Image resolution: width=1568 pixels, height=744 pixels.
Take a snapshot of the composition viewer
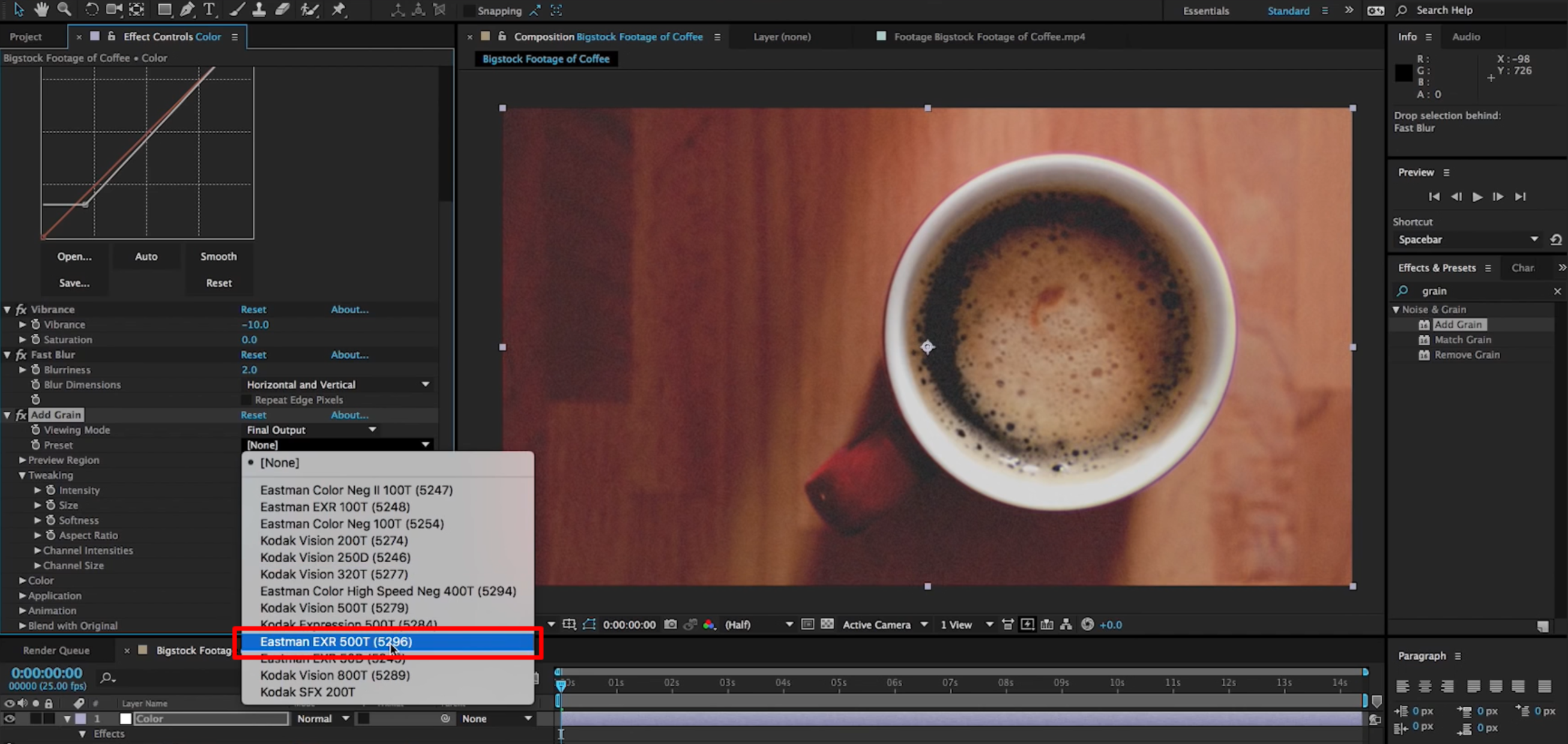pyautogui.click(x=670, y=624)
